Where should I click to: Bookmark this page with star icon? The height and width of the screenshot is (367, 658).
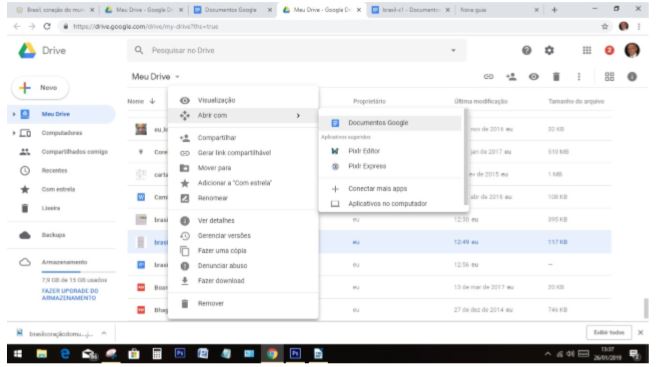tap(605, 26)
